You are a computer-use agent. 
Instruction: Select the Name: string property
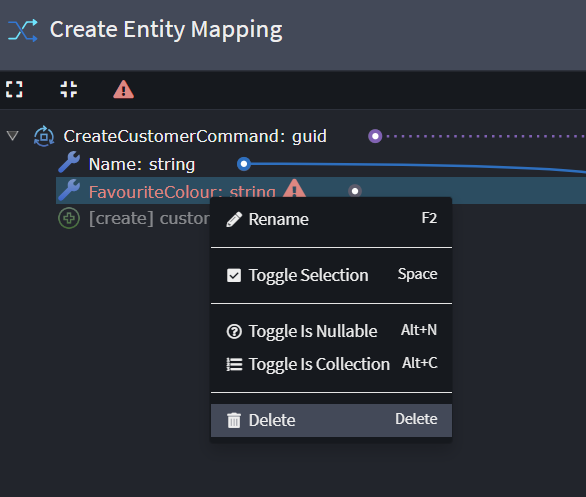[x=142, y=164]
